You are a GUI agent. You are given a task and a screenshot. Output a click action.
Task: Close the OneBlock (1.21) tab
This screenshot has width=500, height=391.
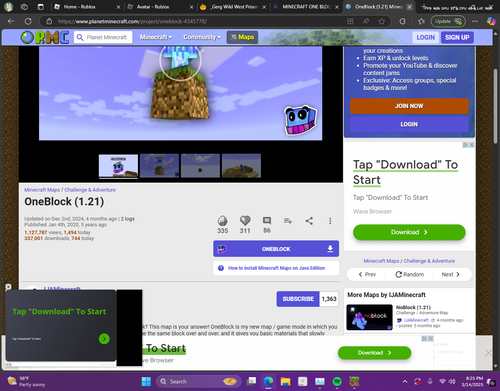tap(410, 7)
